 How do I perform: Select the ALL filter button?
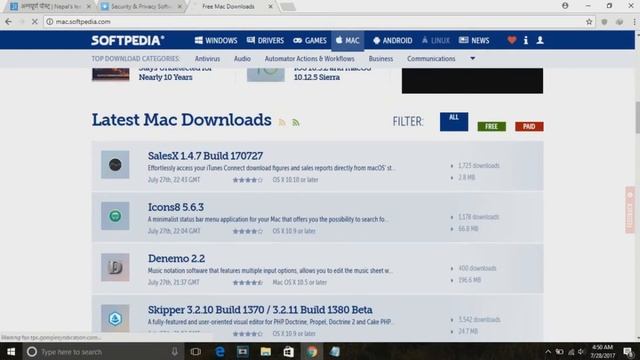click(x=454, y=122)
